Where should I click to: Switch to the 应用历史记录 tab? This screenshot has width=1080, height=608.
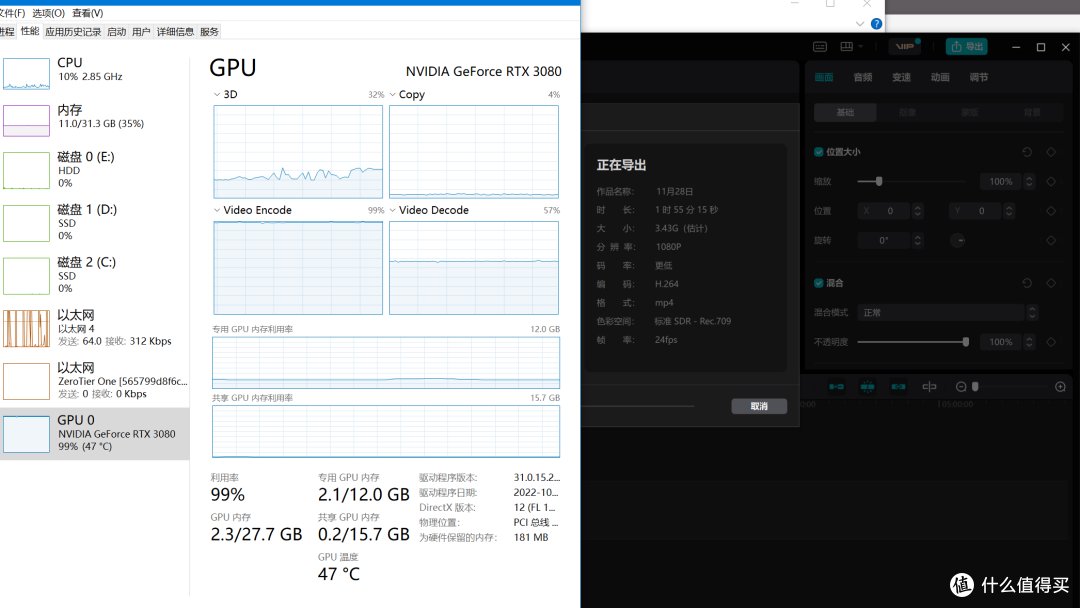coord(73,32)
